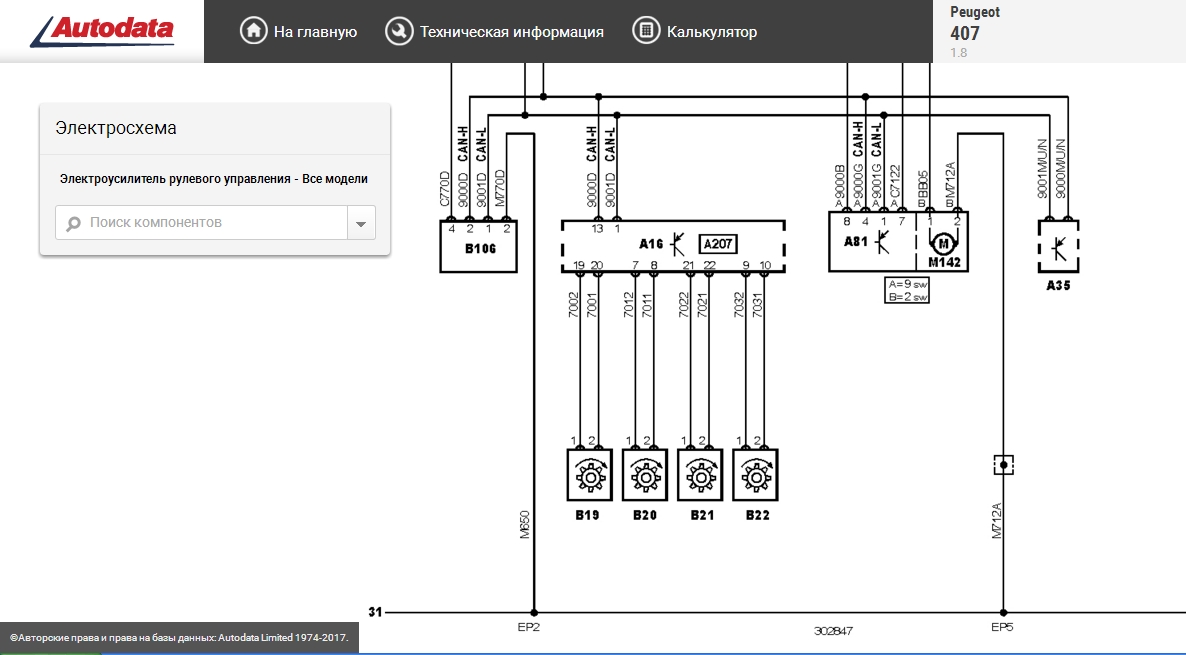The height and width of the screenshot is (655, 1186).
Task: Click the EP5 ground point label
Action: 1001,627
